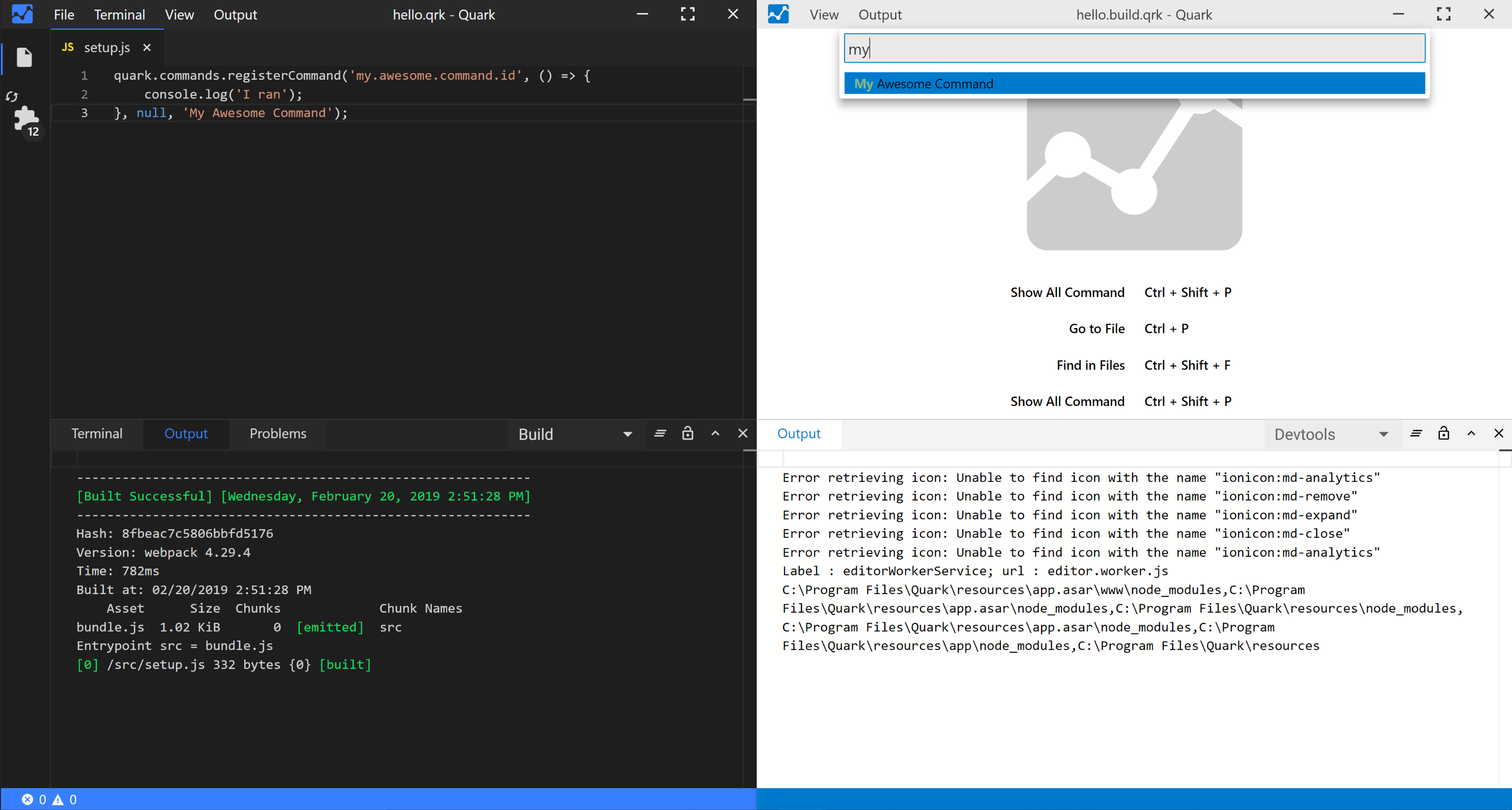Open the Output menu in the hello.qrk window
Viewport: 1512px width, 810px height.
(235, 15)
